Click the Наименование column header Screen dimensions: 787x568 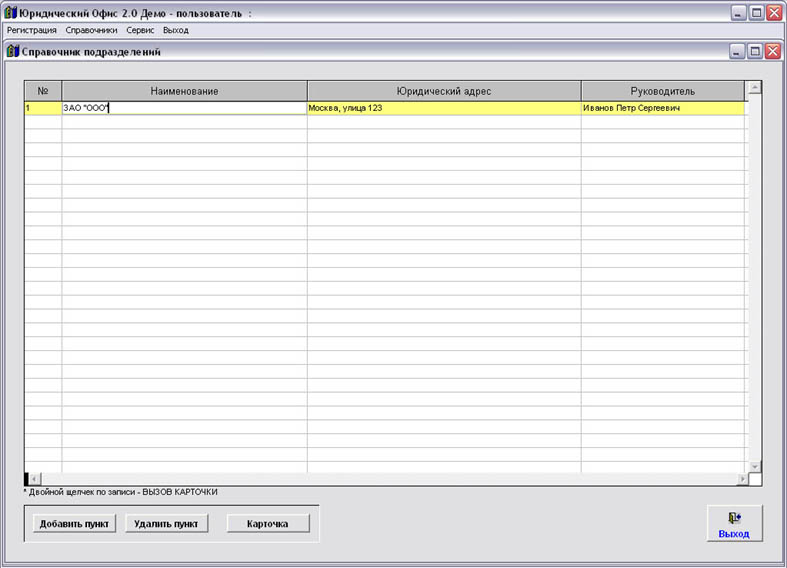point(184,91)
